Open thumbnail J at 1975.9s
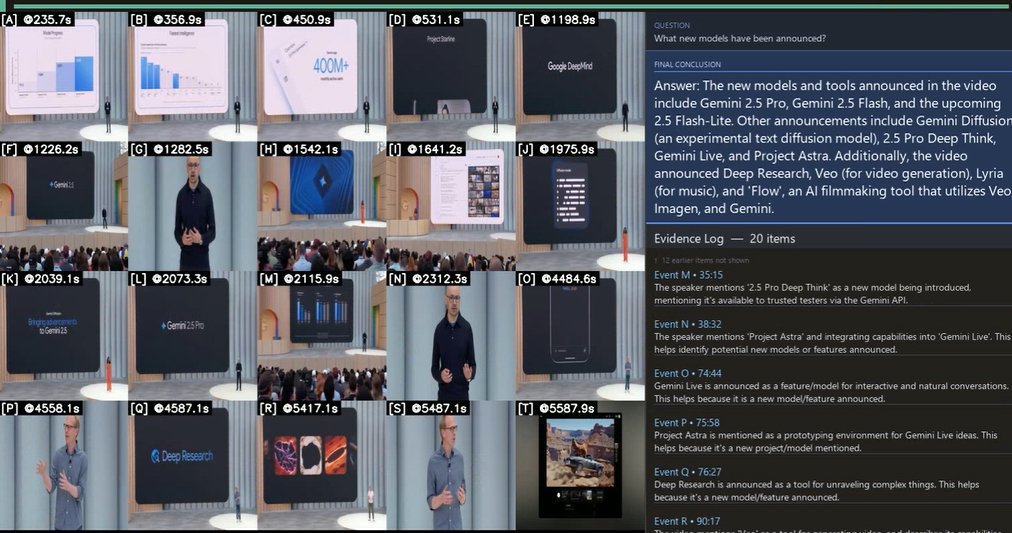 point(580,206)
